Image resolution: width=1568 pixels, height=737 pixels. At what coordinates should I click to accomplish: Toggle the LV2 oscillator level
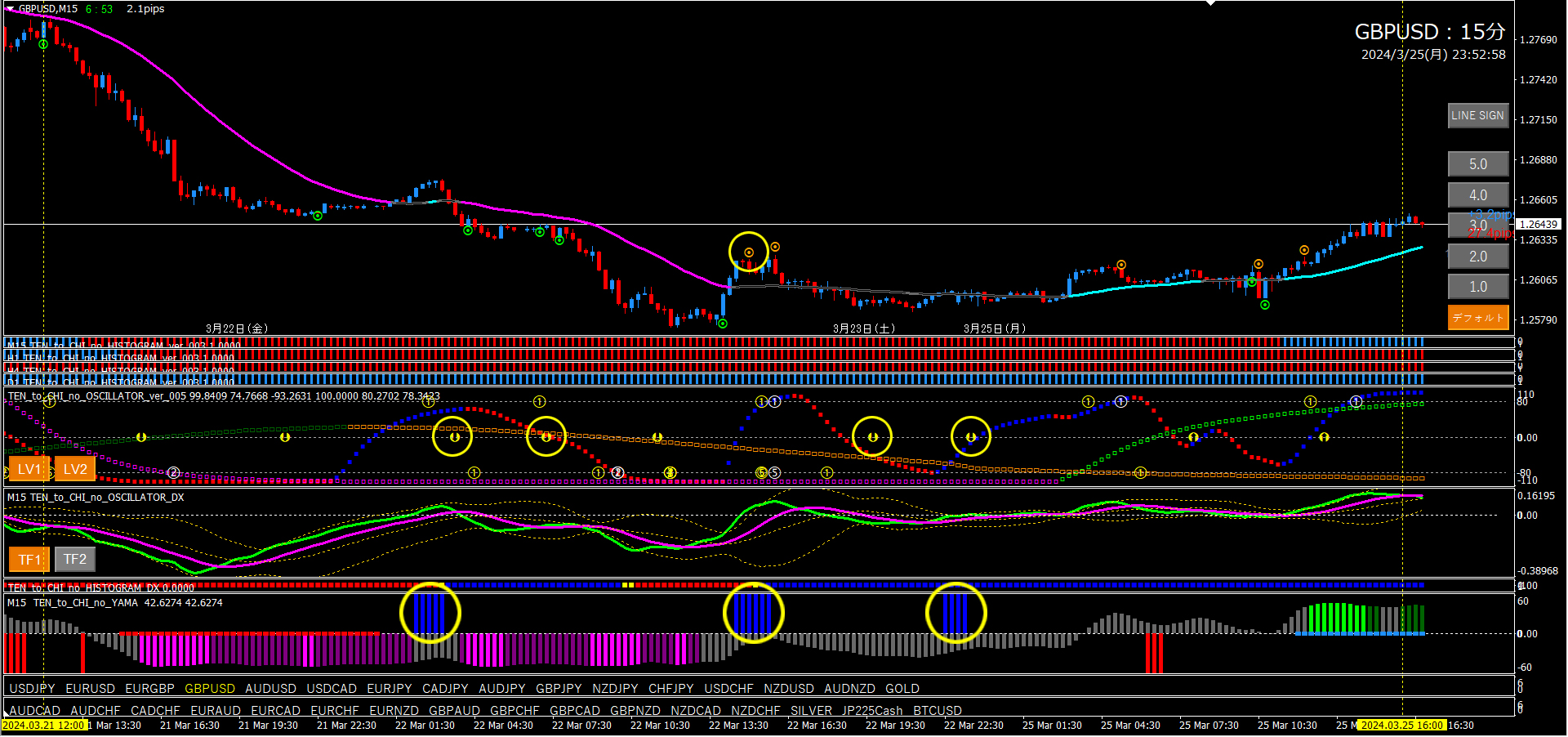point(75,469)
